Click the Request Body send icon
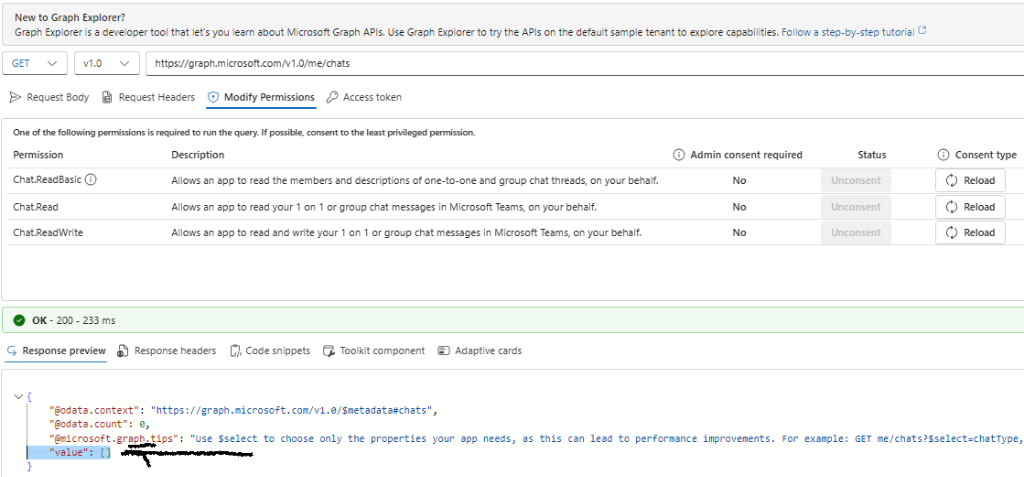1024x477 pixels. (16, 97)
